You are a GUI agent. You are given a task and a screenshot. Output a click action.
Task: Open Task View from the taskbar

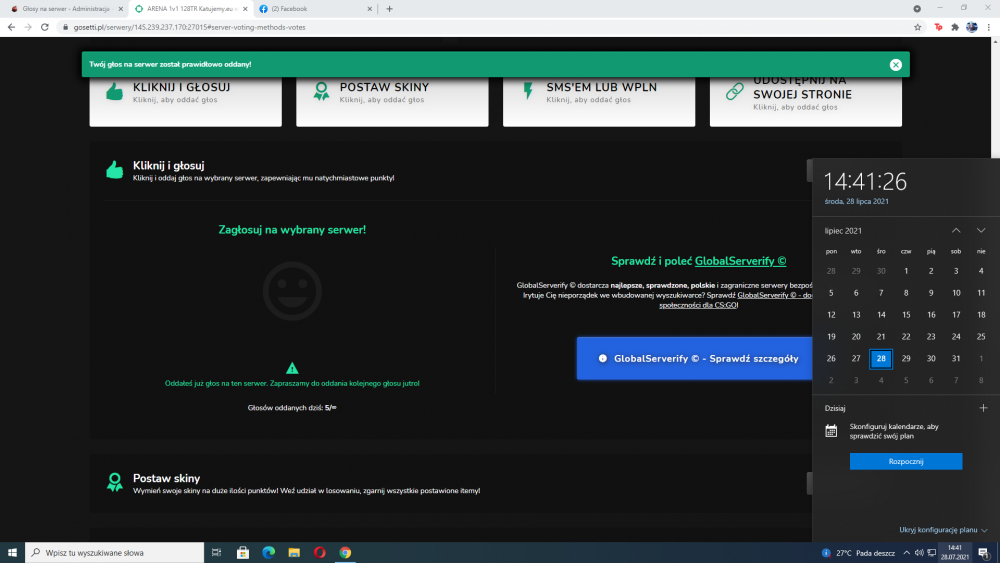click(217, 553)
